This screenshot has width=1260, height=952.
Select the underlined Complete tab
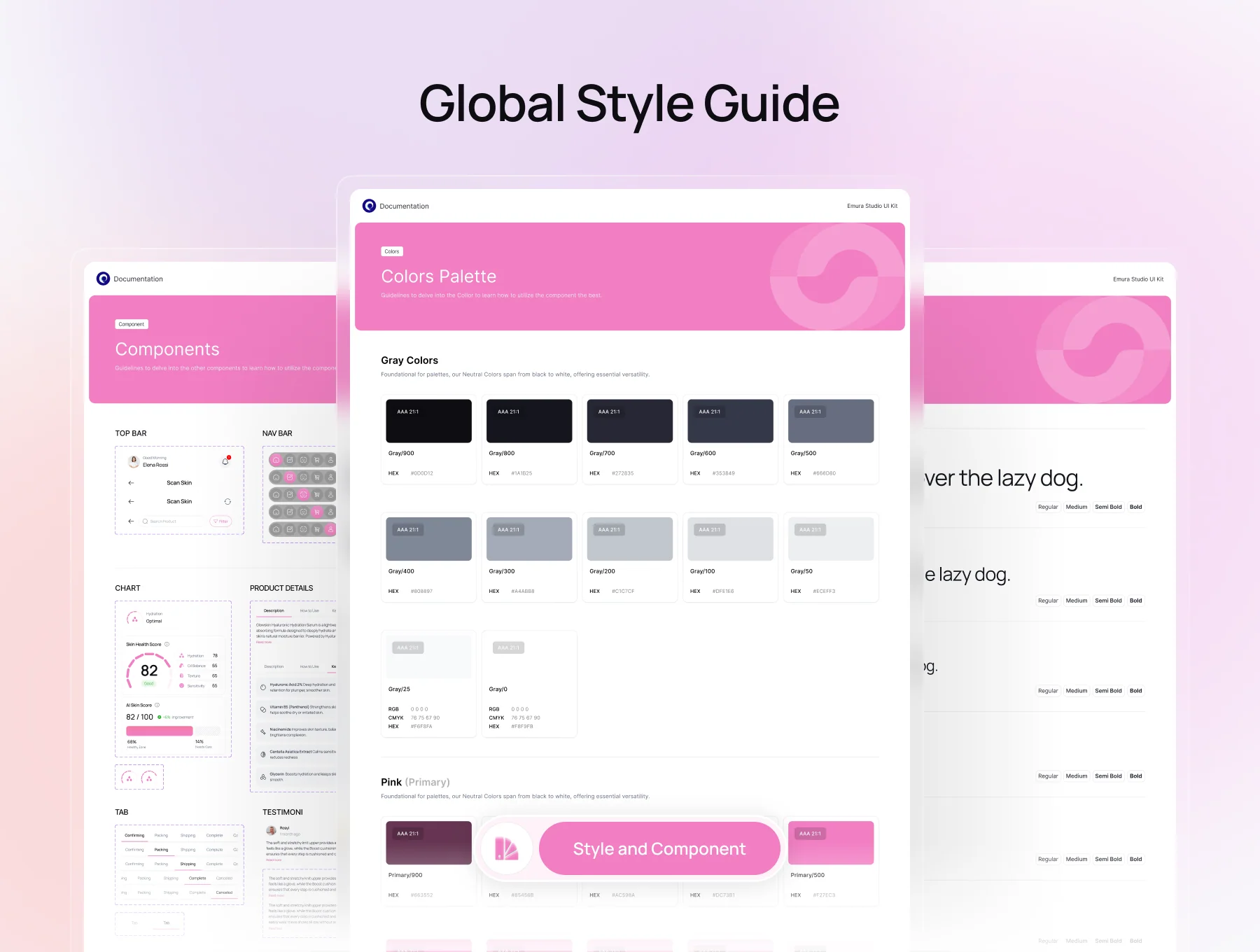[x=197, y=878]
